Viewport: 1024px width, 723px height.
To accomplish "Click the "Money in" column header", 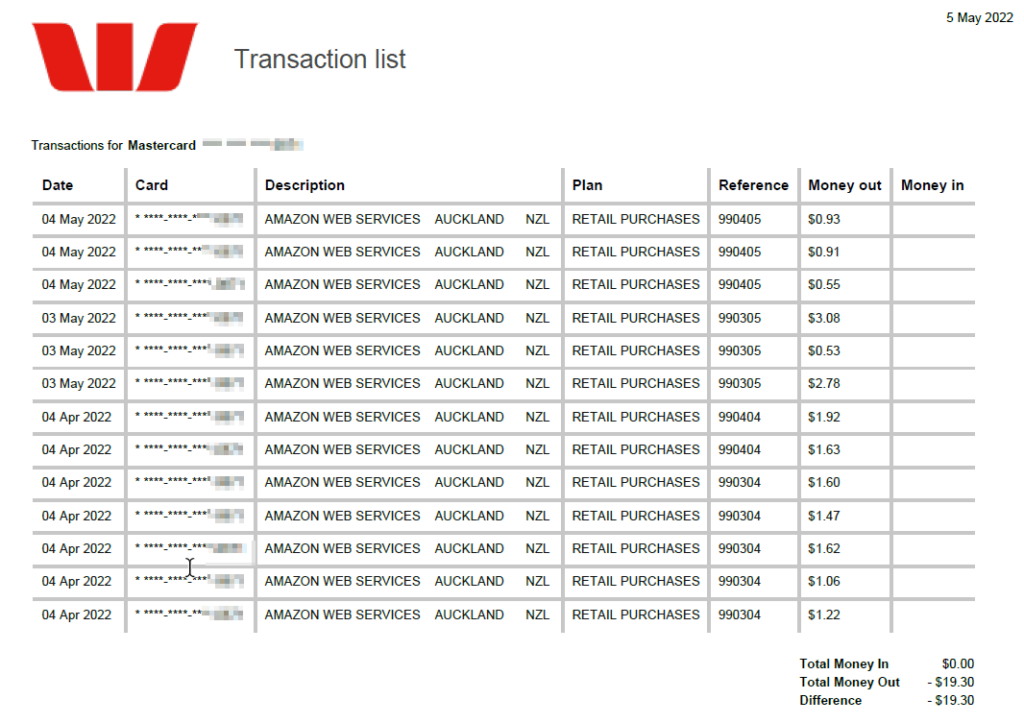I will 932,185.
